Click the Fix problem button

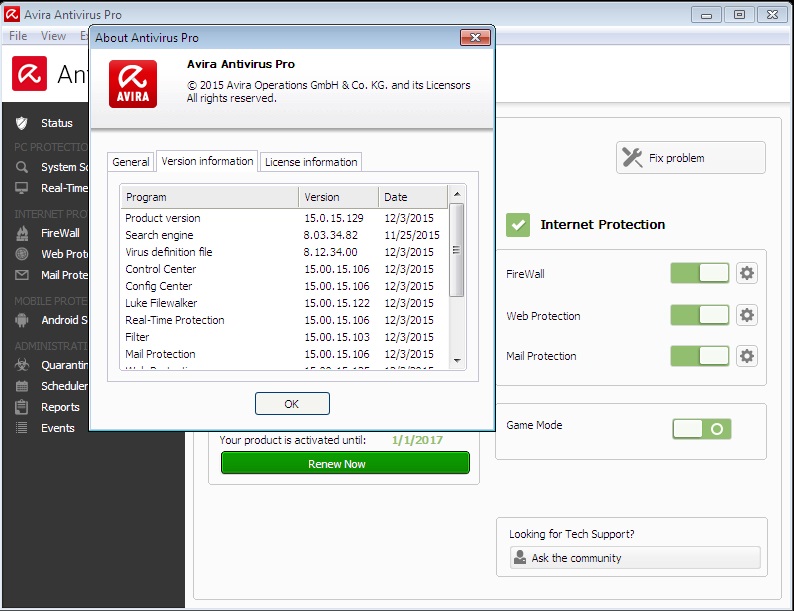tap(691, 157)
